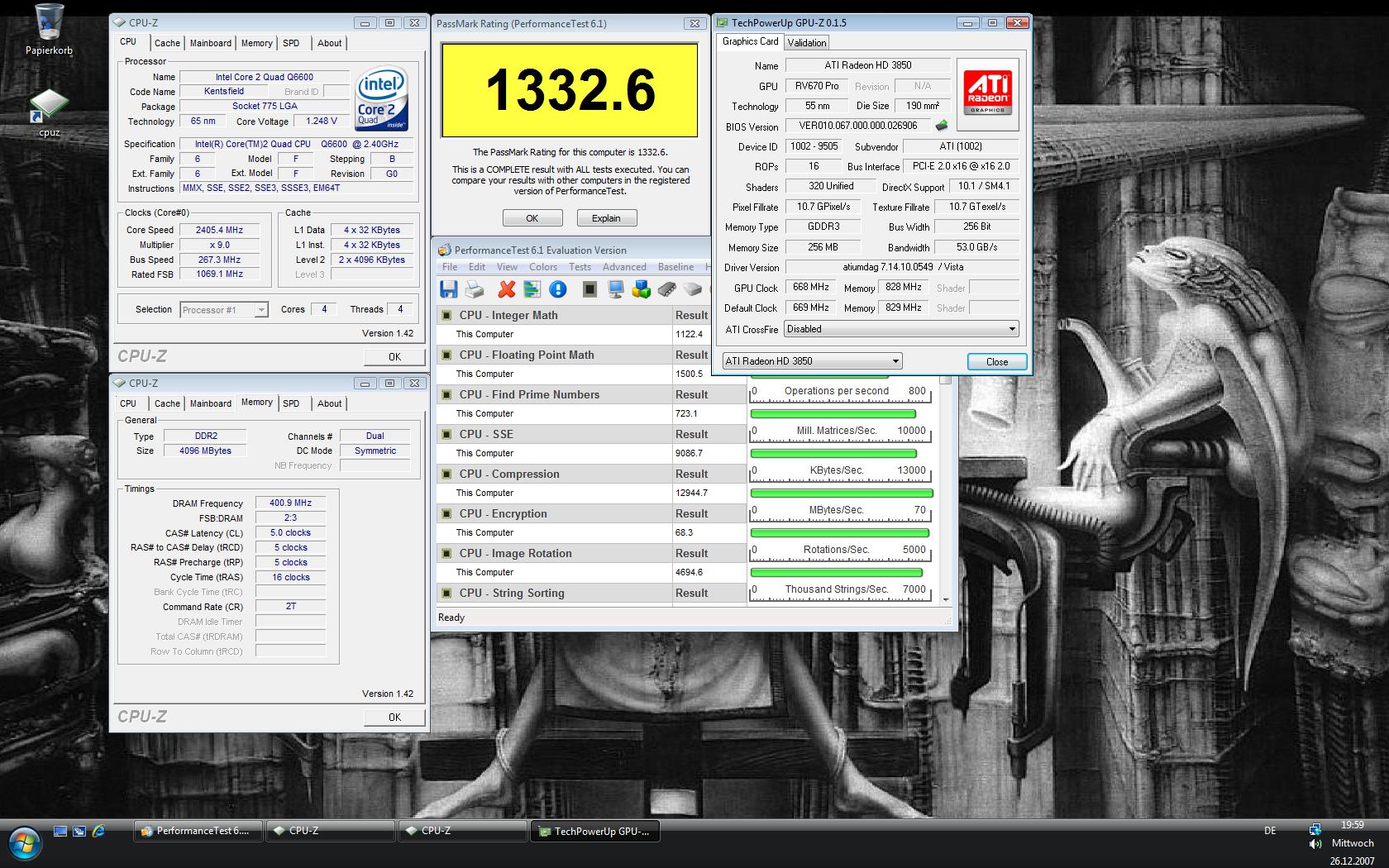Screen dimensions: 1389x868
Task: Click the blue exclamation info icon in toolbar
Action: [x=558, y=289]
